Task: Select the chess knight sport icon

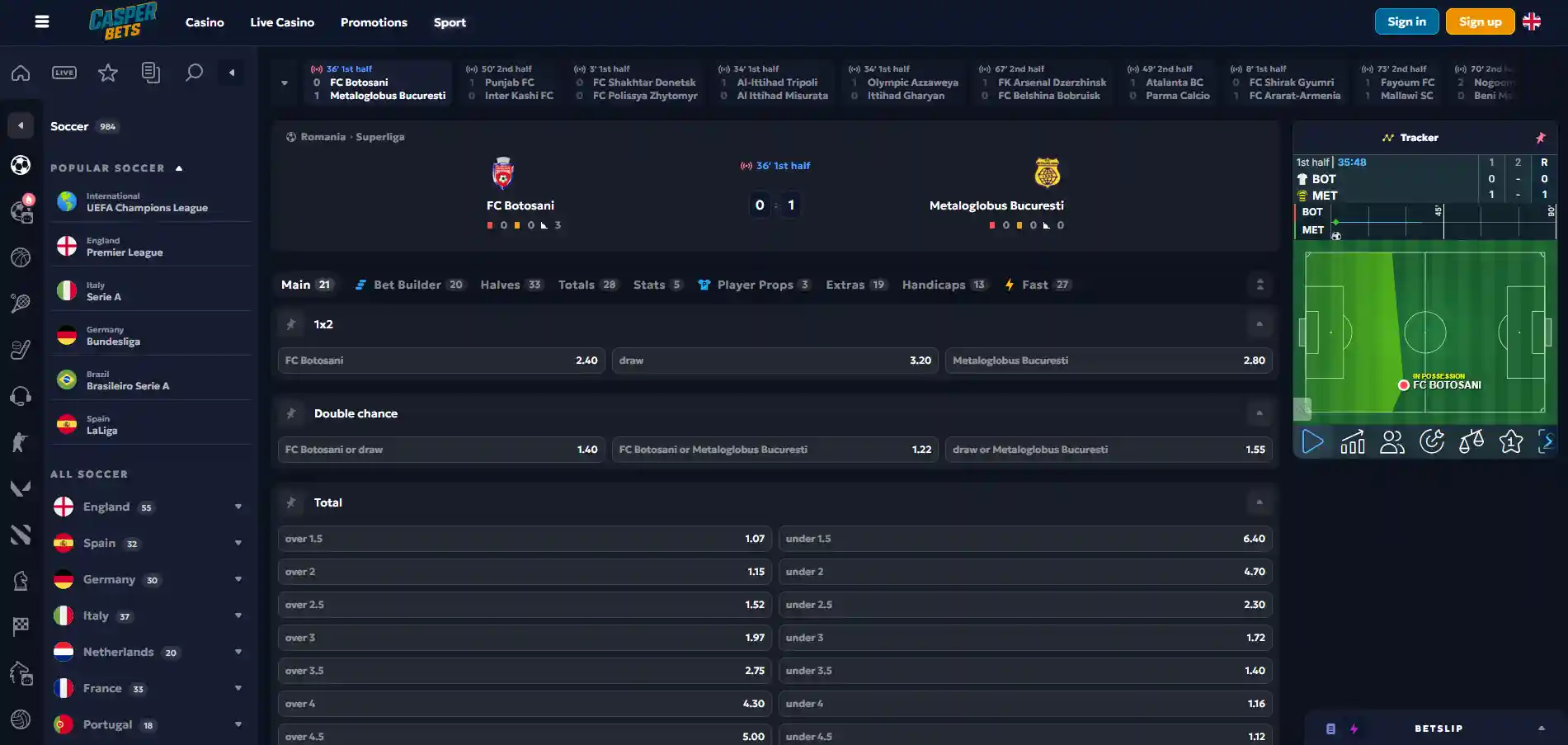Action: coord(21,581)
